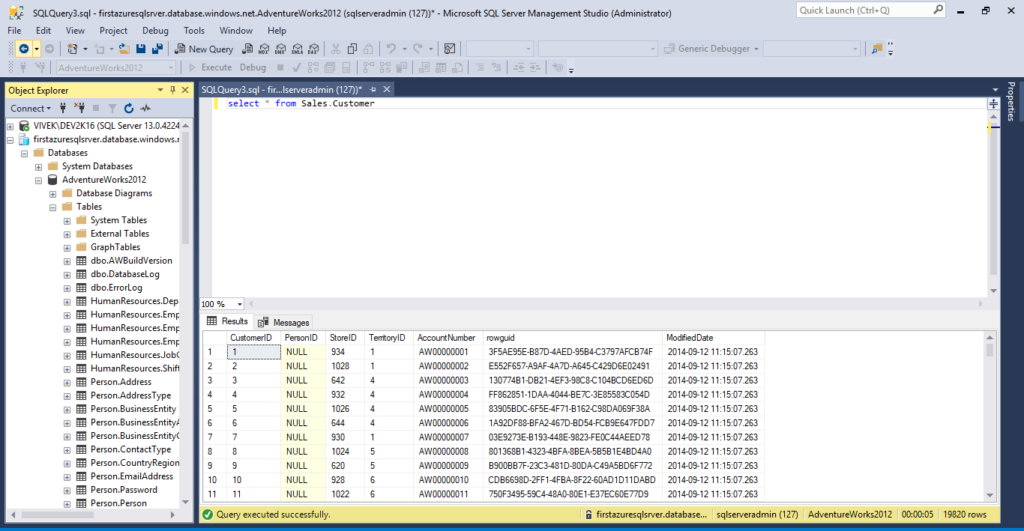
Task: Click the Parse checkmark icon
Action: coord(296,67)
